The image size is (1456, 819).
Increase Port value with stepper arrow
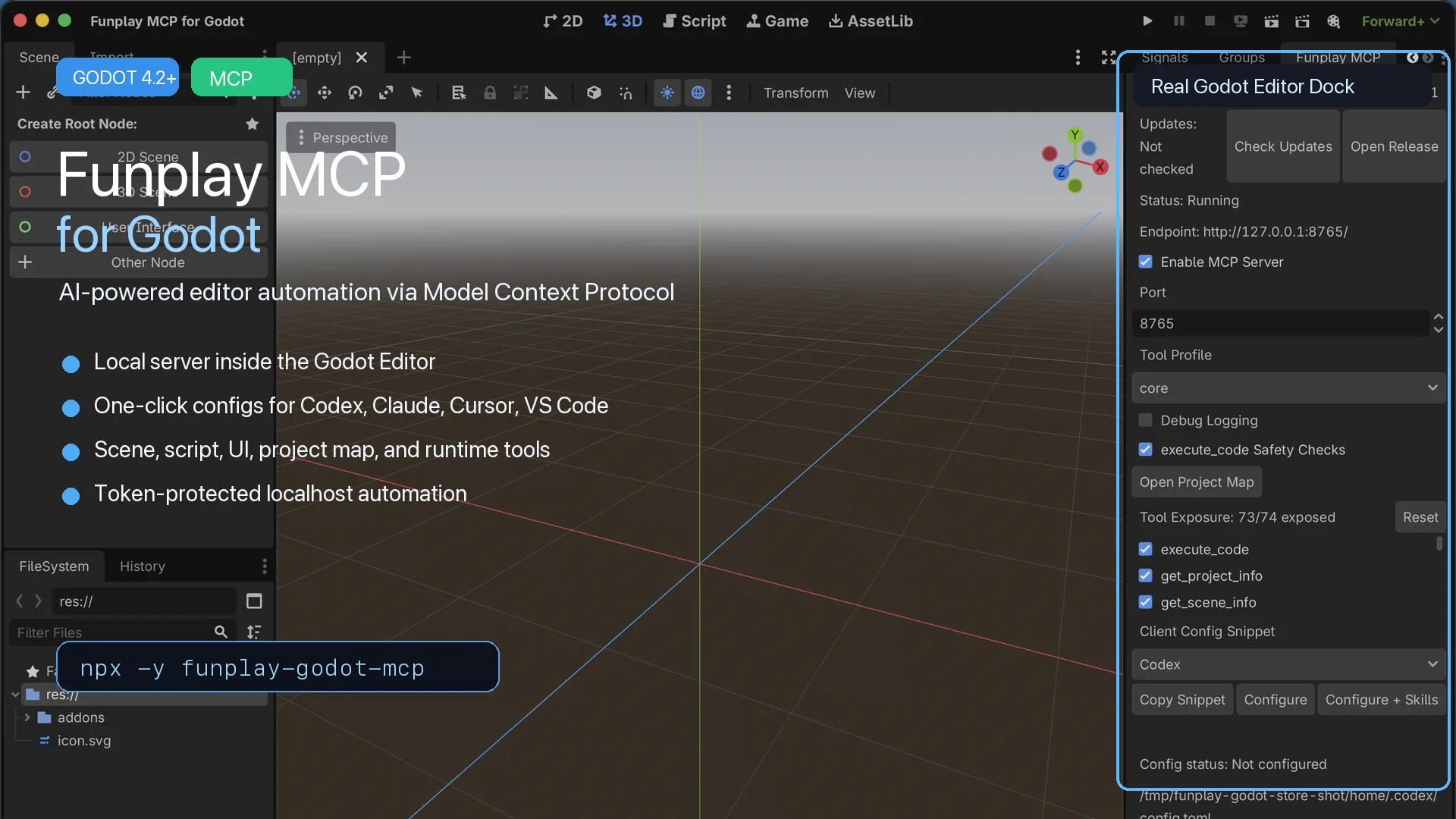click(x=1439, y=316)
